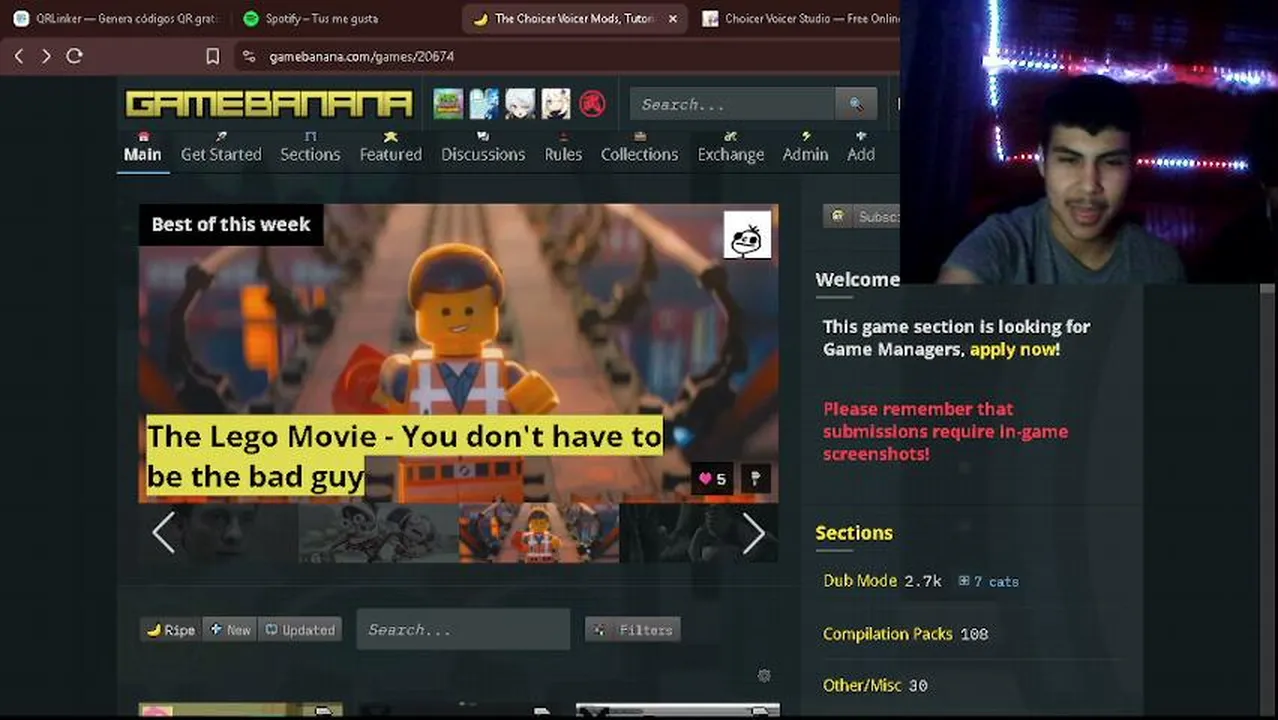This screenshot has height=720, width=1278.
Task: Open the green game icon shortcut
Action: pyautogui.click(x=448, y=104)
